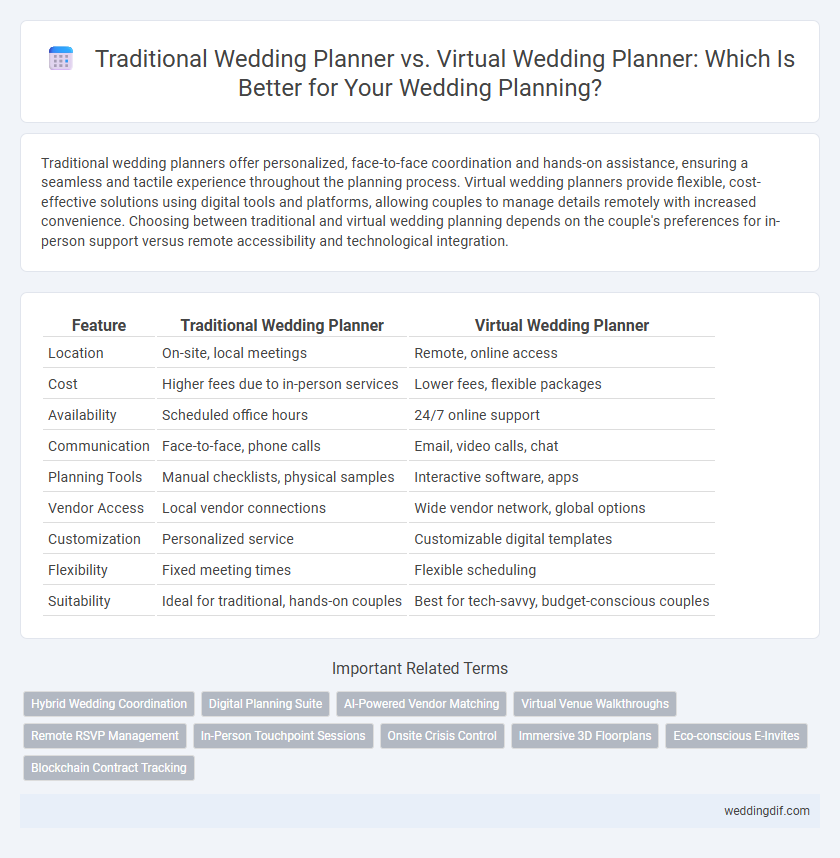Select the Customization row label
Screen dimensions: 840x858
click(94, 539)
